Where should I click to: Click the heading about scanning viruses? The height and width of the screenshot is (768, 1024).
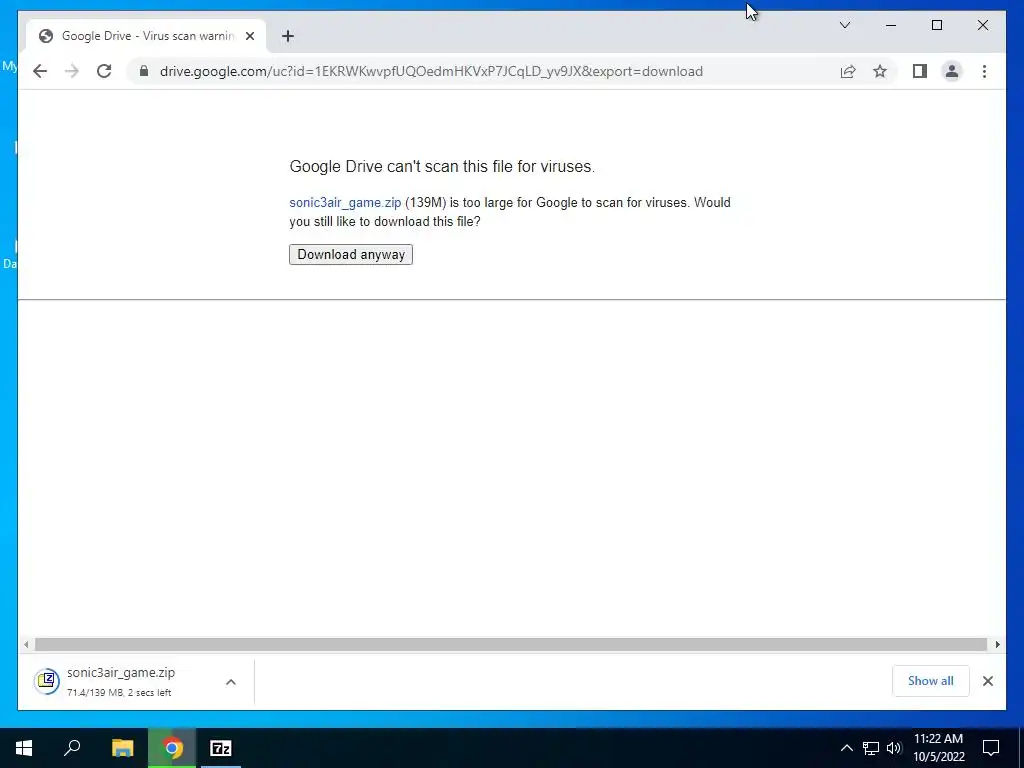tap(442, 167)
